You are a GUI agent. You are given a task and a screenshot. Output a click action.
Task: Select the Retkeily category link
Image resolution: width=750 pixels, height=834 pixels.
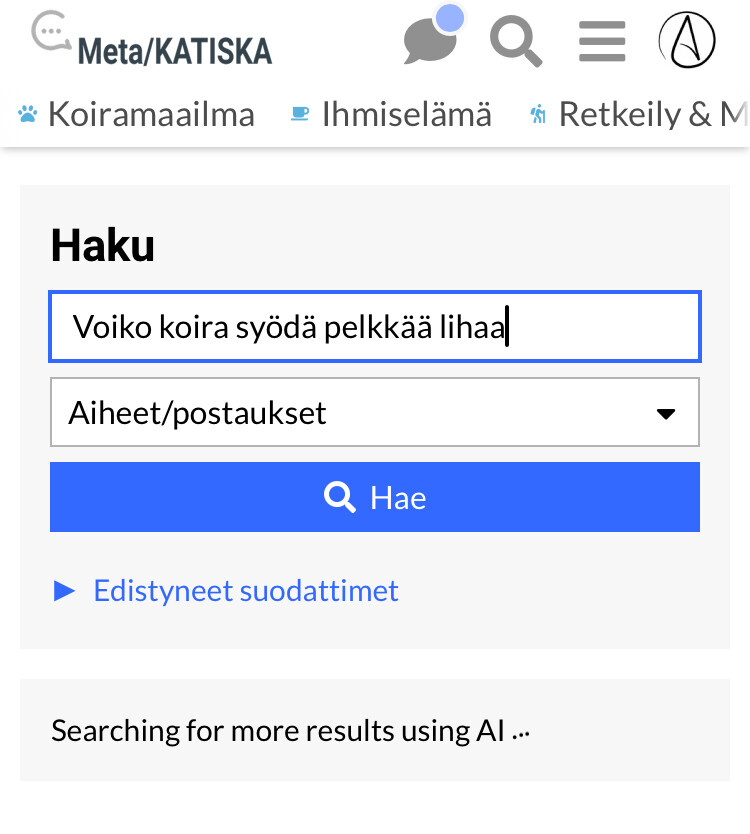point(652,115)
